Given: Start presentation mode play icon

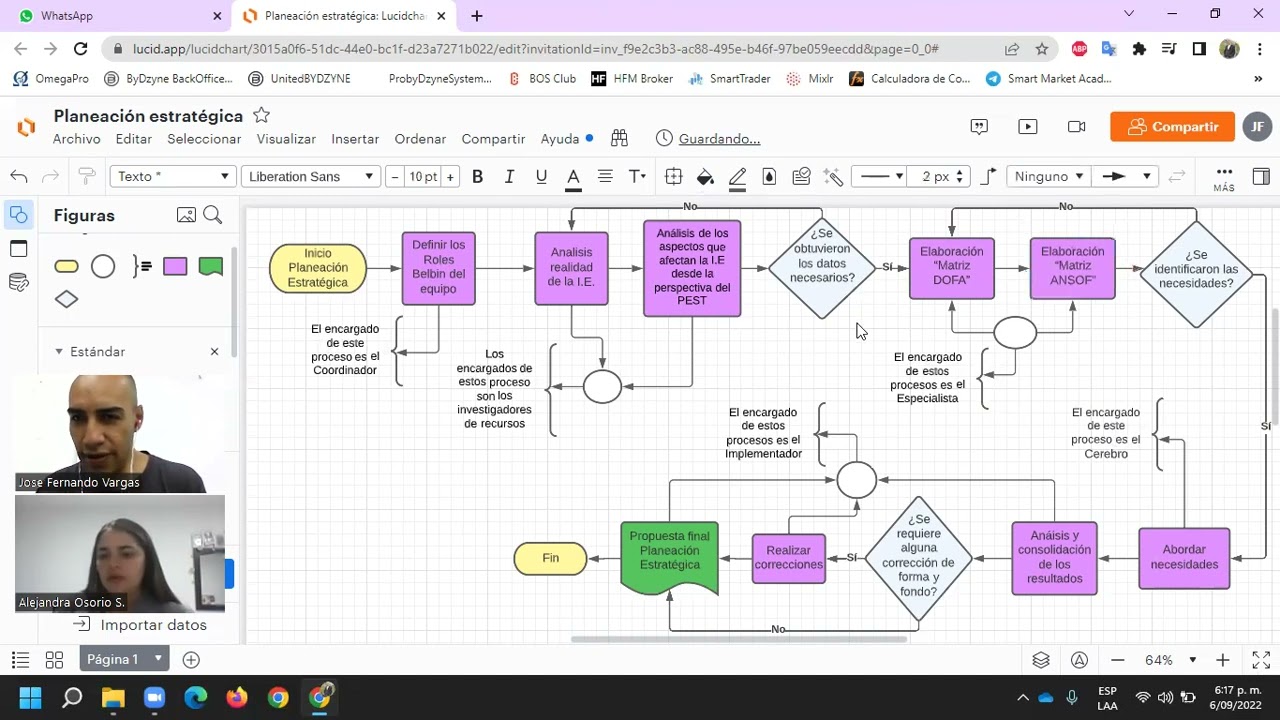Looking at the screenshot, I should click(x=1028, y=127).
